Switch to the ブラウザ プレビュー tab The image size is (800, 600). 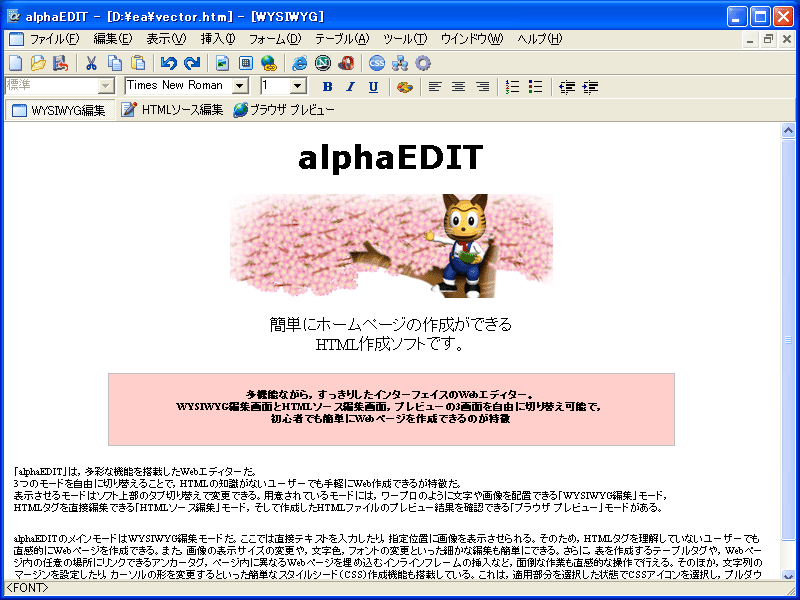(284, 110)
